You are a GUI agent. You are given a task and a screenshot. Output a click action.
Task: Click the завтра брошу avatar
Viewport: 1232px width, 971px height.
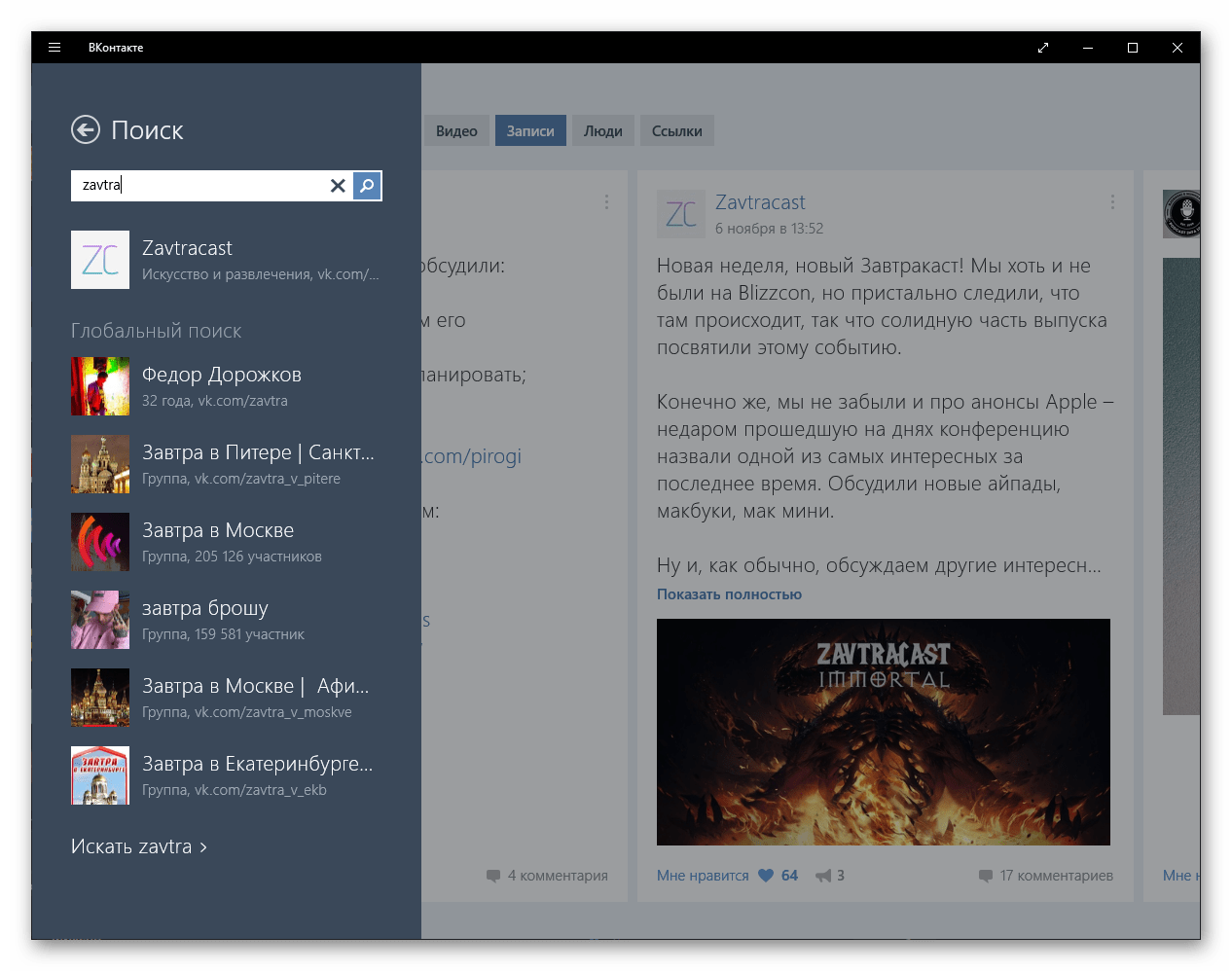100,620
